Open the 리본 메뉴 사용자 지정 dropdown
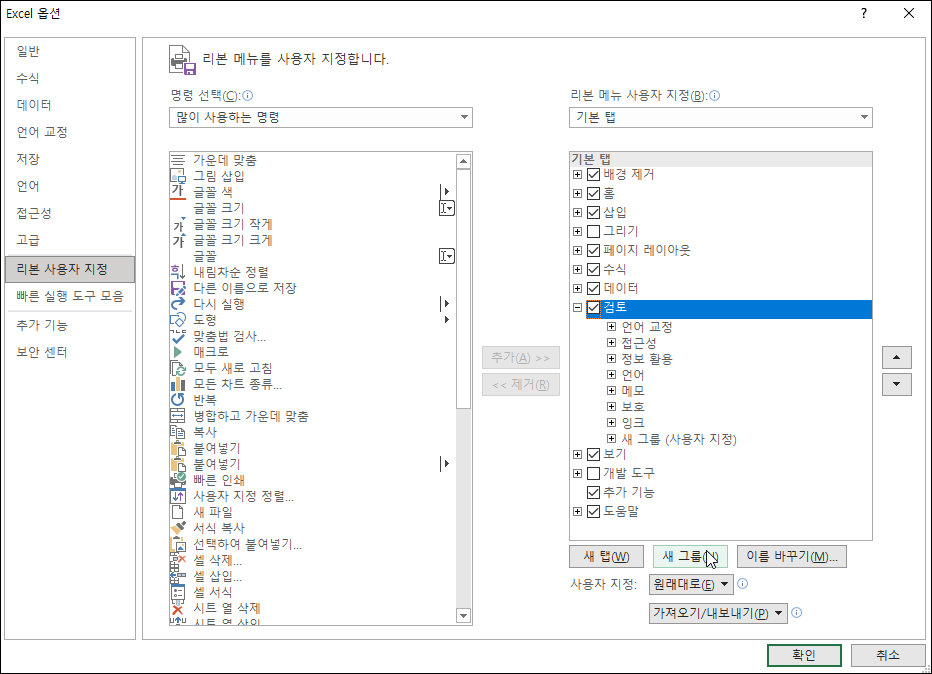This screenshot has width=932, height=674. pos(720,117)
